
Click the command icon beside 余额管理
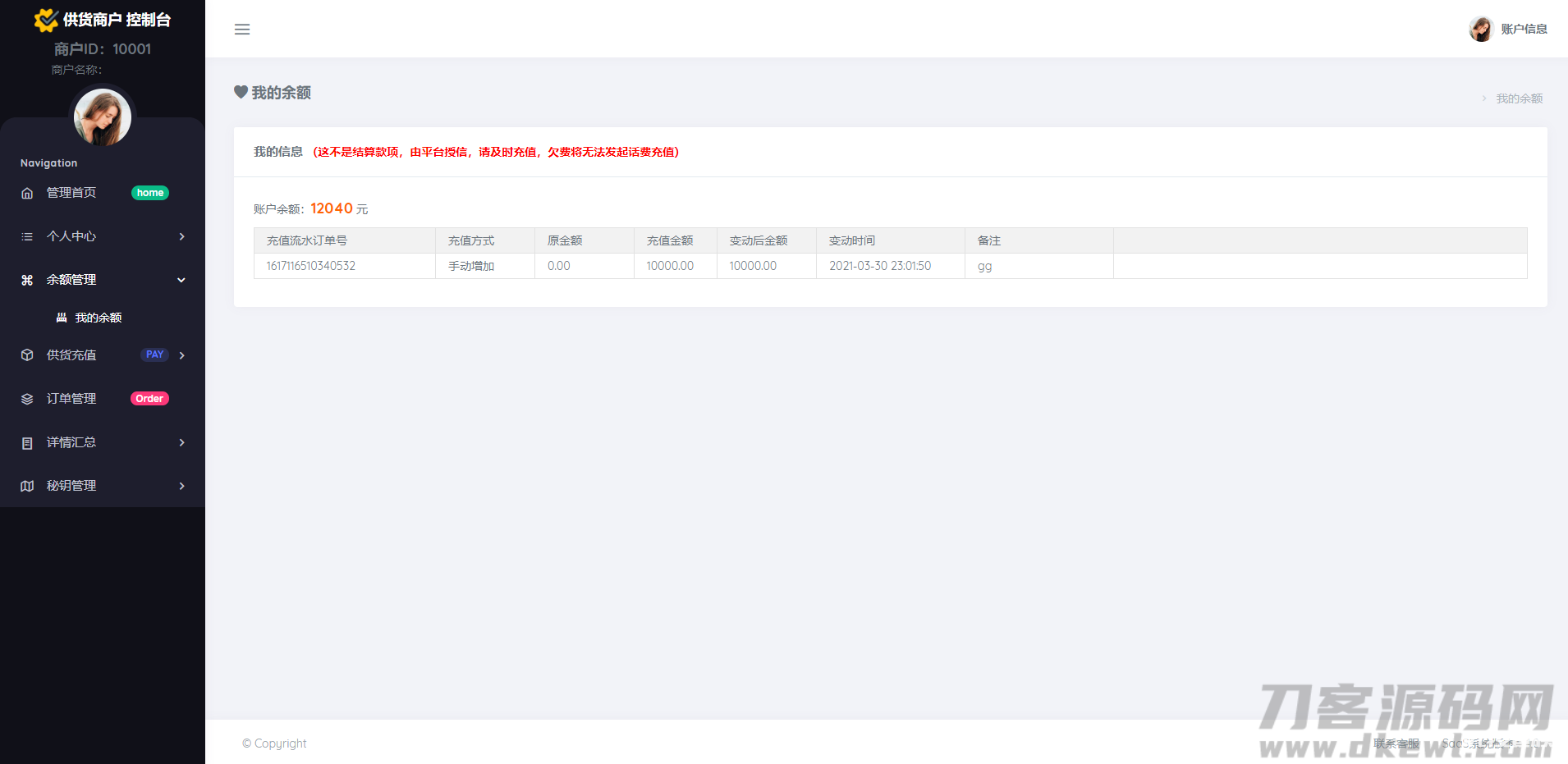[27, 280]
